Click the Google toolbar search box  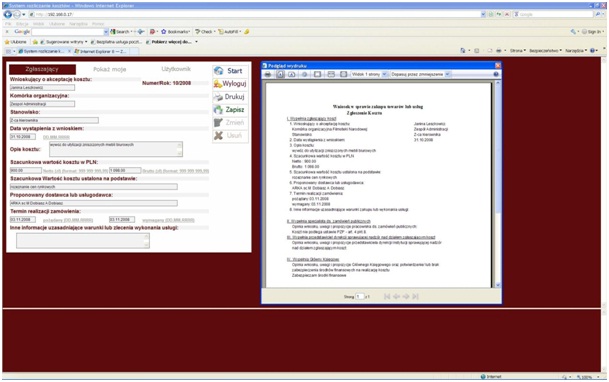[69, 32]
